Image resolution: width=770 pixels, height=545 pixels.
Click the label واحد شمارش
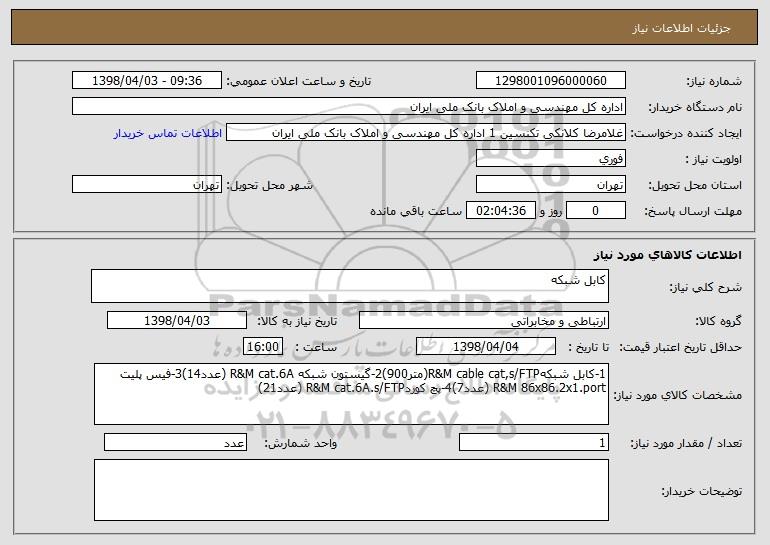[x=301, y=443]
